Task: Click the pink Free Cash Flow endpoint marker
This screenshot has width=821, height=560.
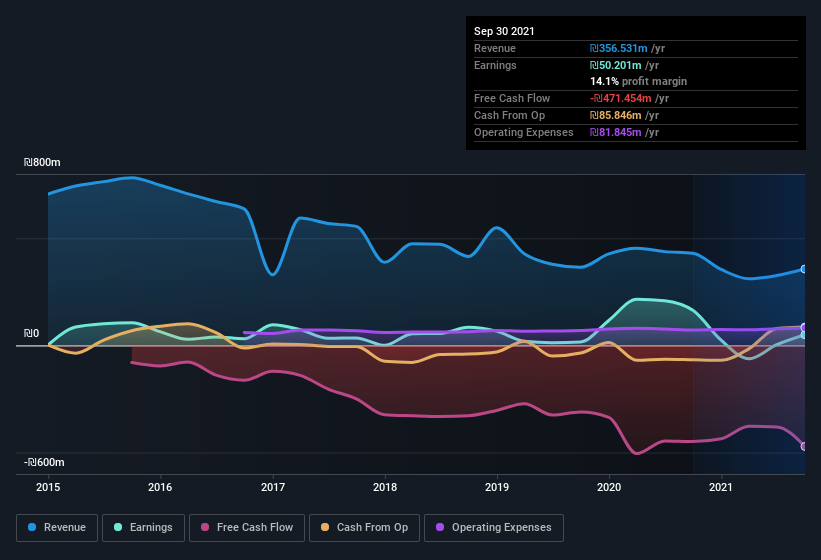Action: click(x=804, y=447)
